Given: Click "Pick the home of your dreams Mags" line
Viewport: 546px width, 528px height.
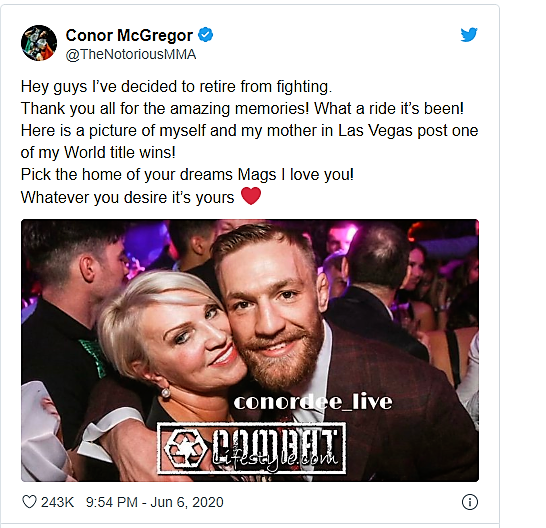Looking at the screenshot, I should 187,174.
